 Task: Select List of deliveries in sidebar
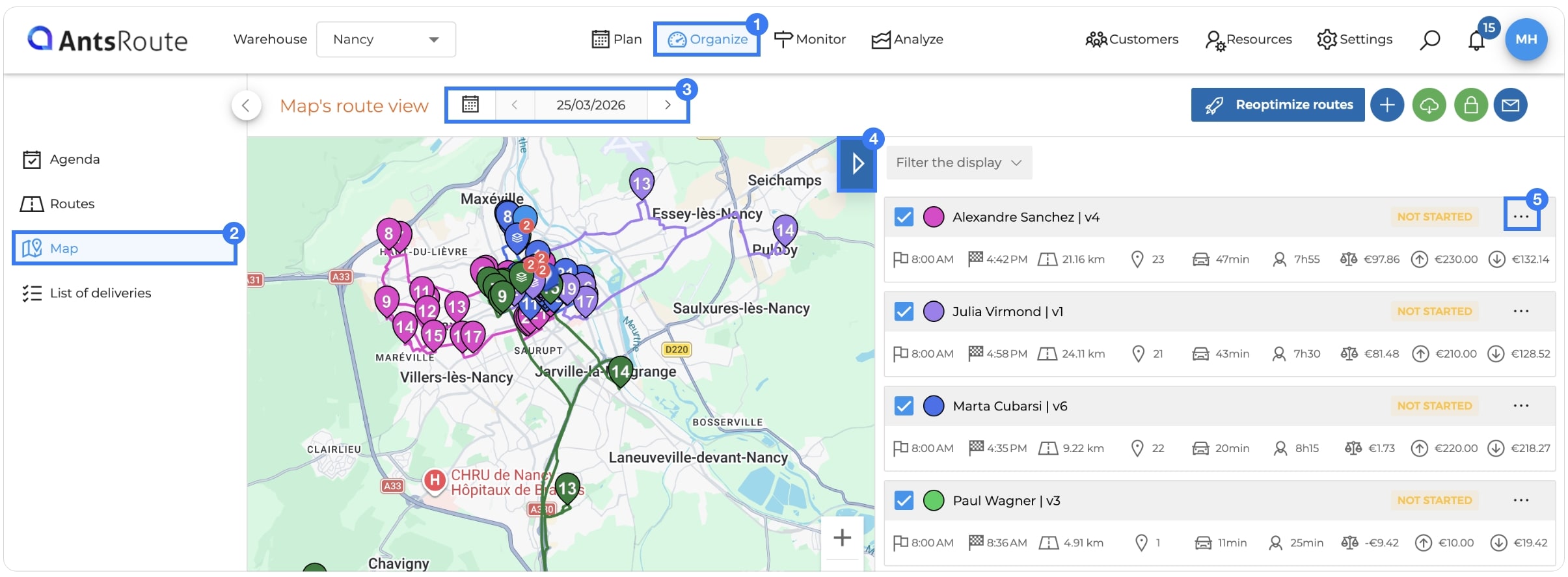point(87,293)
